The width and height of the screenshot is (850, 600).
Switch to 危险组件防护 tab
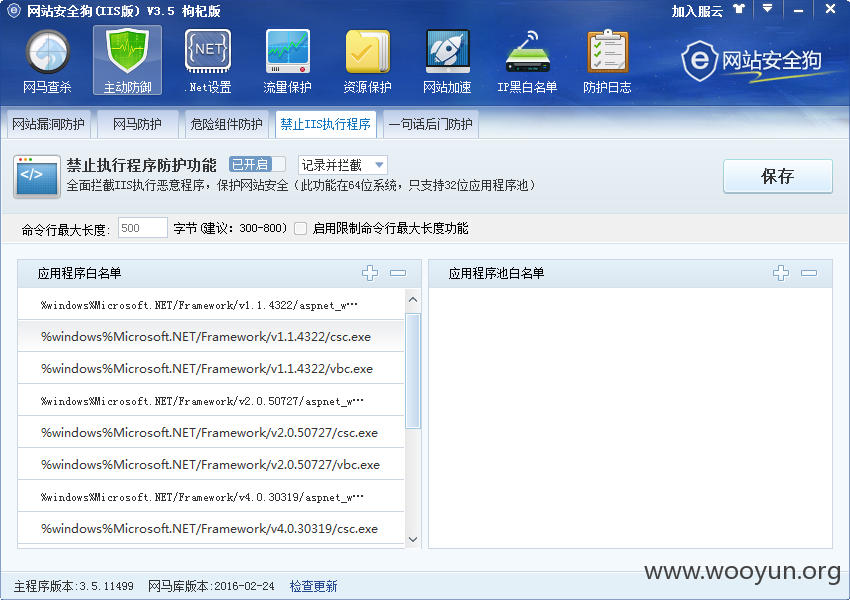pyautogui.click(x=226, y=124)
